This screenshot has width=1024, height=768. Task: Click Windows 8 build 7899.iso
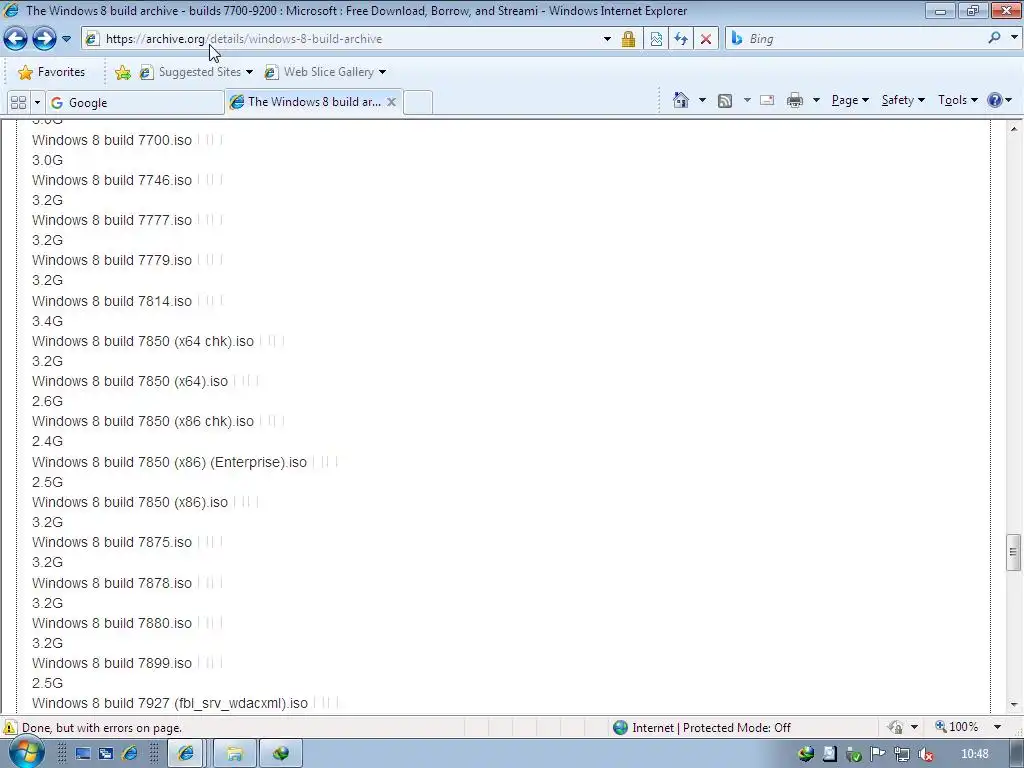pyautogui.click(x=112, y=663)
